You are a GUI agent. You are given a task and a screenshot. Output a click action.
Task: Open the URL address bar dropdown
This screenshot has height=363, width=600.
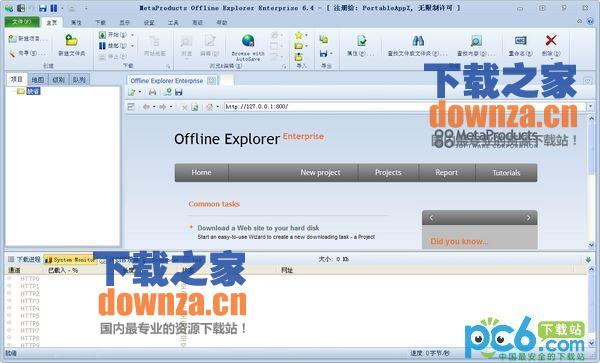[590, 107]
